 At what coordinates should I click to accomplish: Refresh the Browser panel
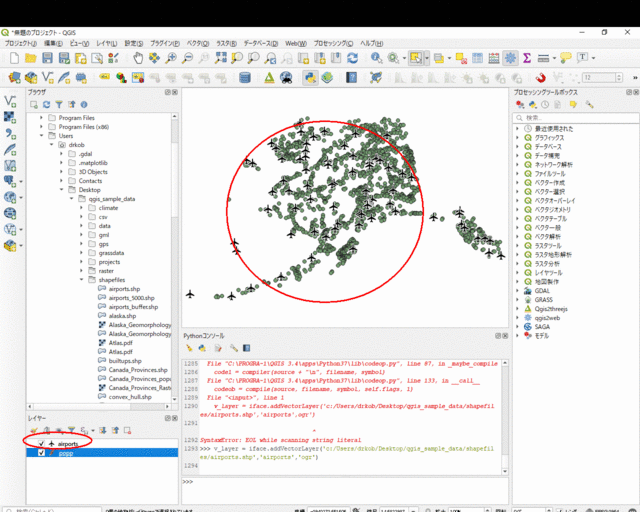point(47,105)
